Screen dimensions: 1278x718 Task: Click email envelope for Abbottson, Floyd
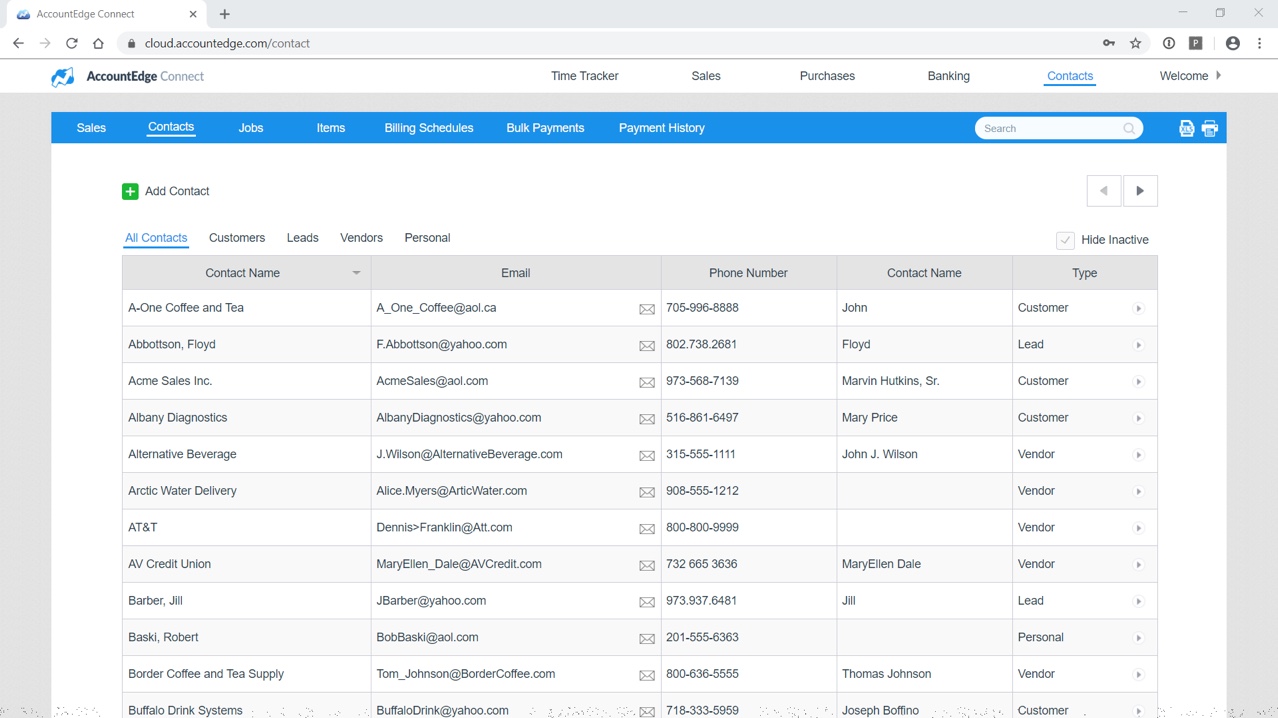(x=647, y=346)
